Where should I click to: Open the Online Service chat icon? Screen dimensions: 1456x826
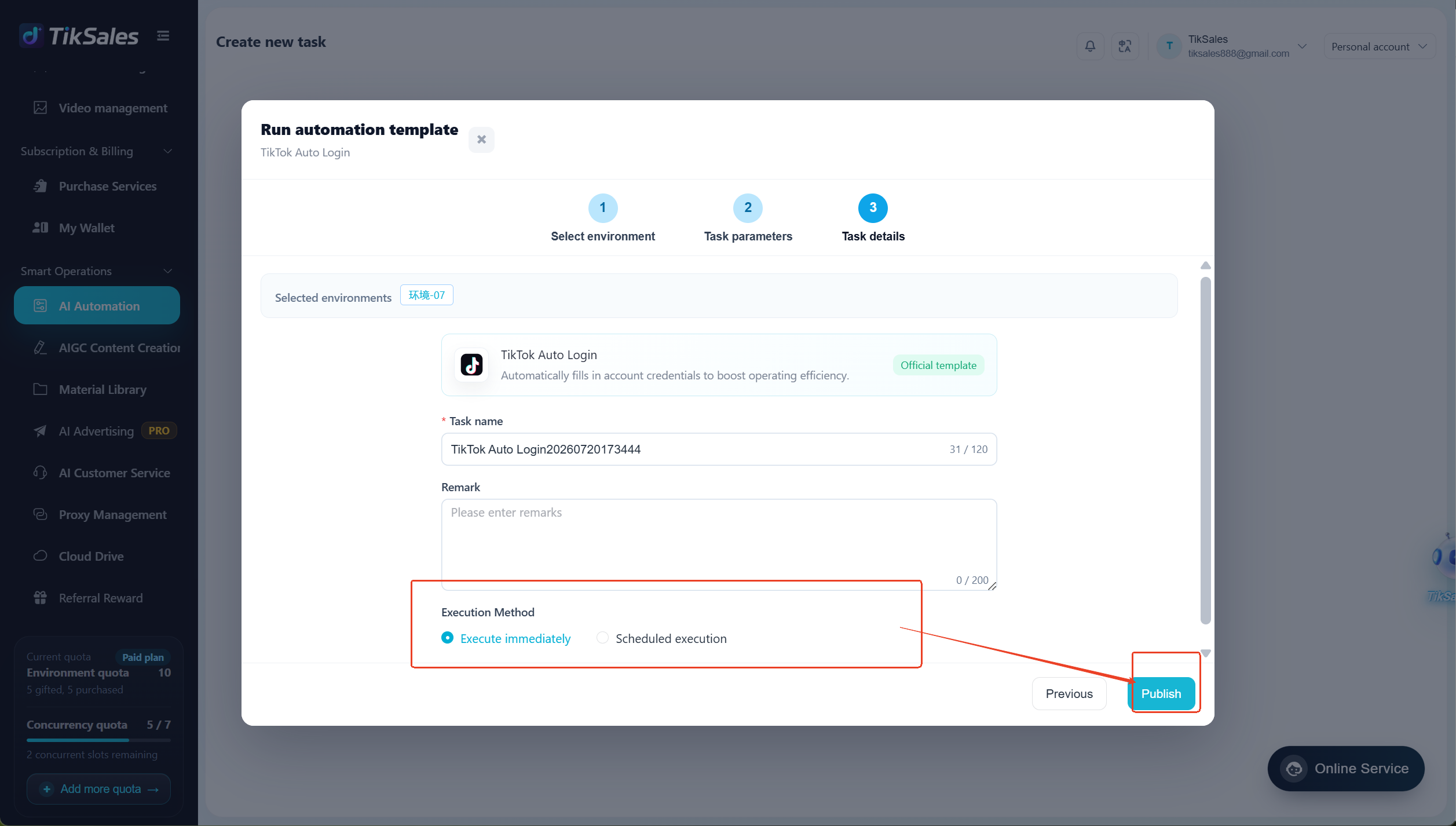coord(1294,768)
